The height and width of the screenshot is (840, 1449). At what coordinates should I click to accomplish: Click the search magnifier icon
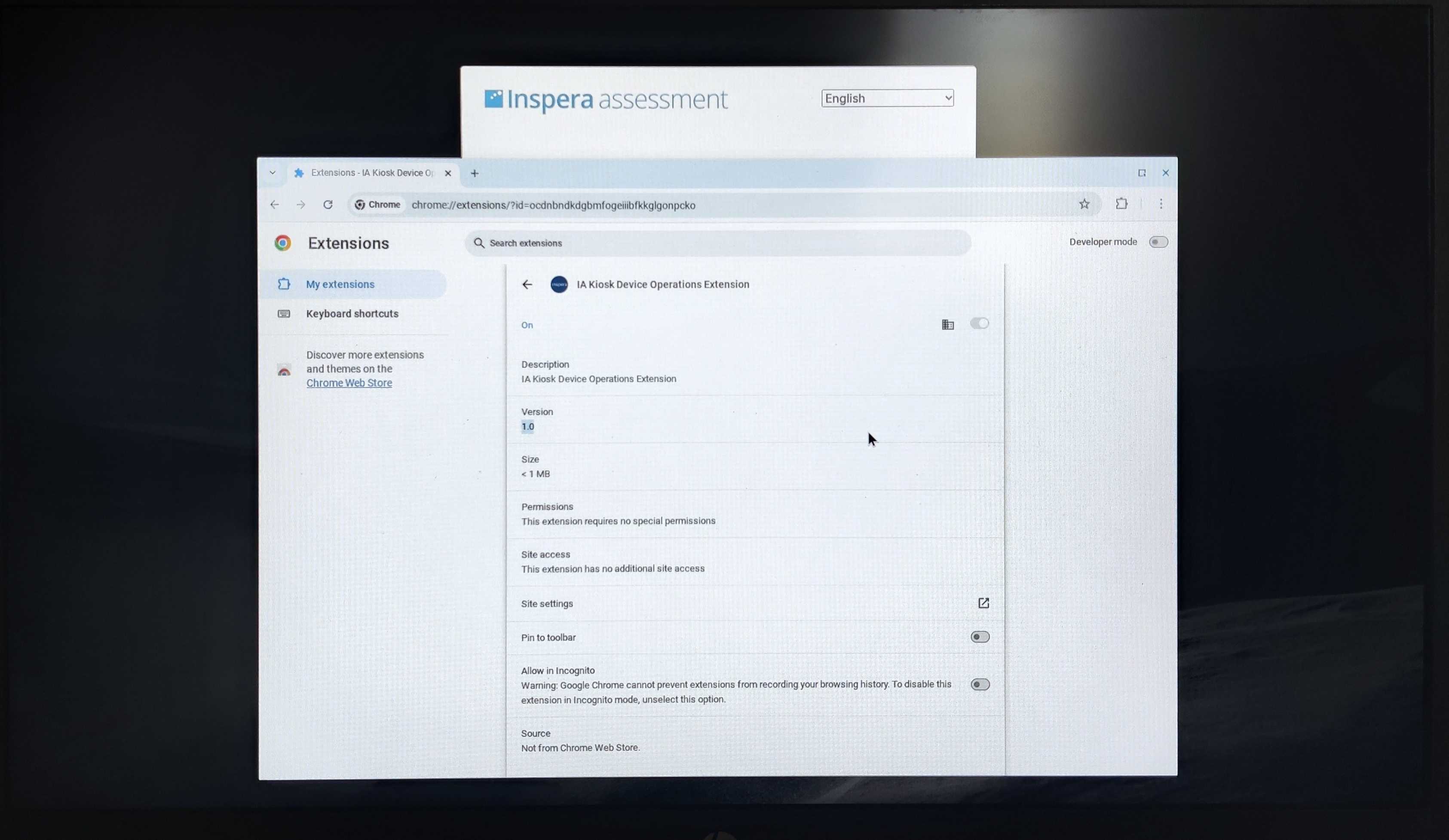(x=479, y=243)
